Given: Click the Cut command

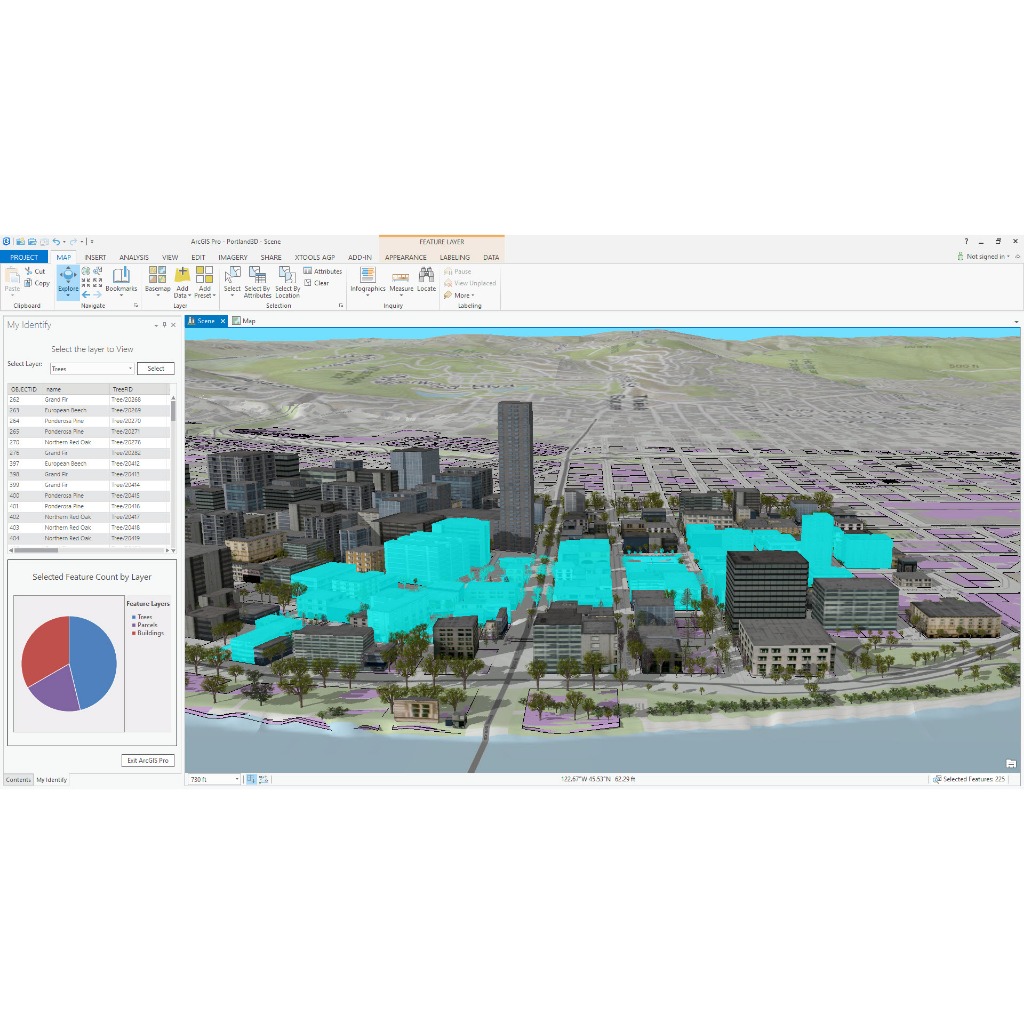Looking at the screenshot, I should pyautogui.click(x=35, y=271).
